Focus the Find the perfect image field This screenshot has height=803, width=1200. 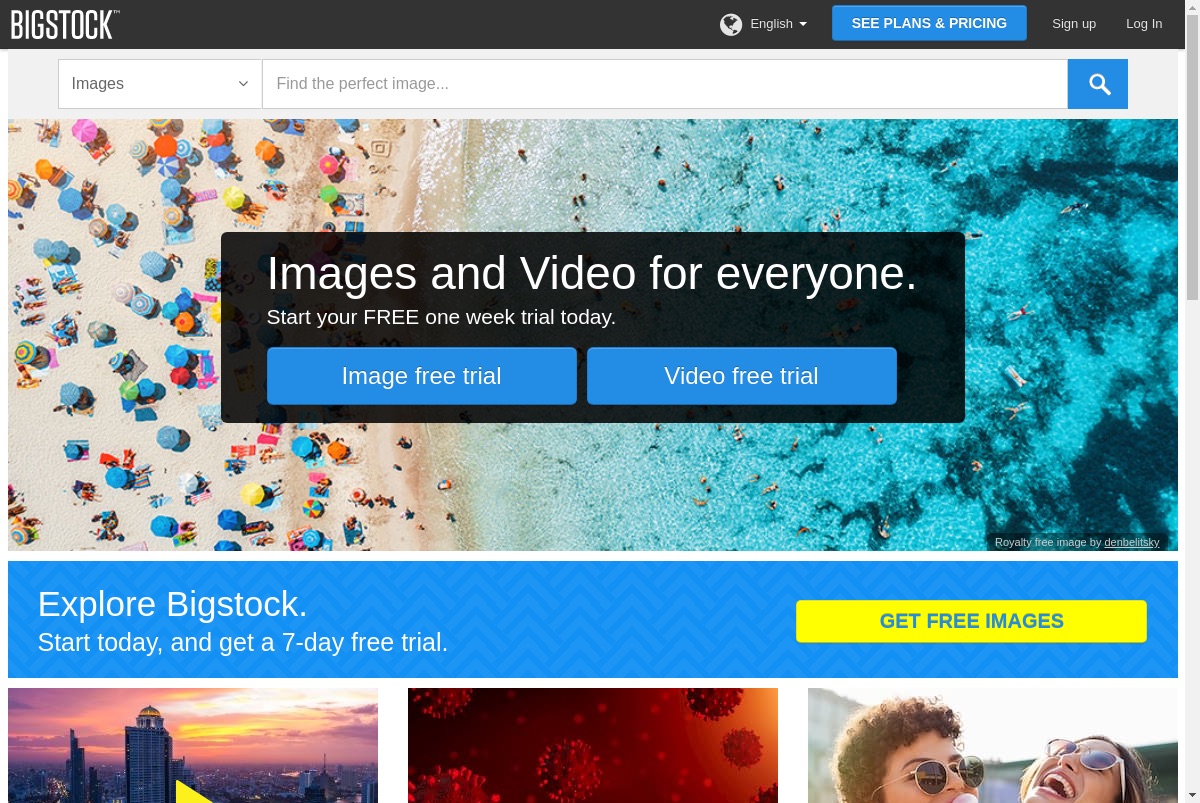point(665,84)
